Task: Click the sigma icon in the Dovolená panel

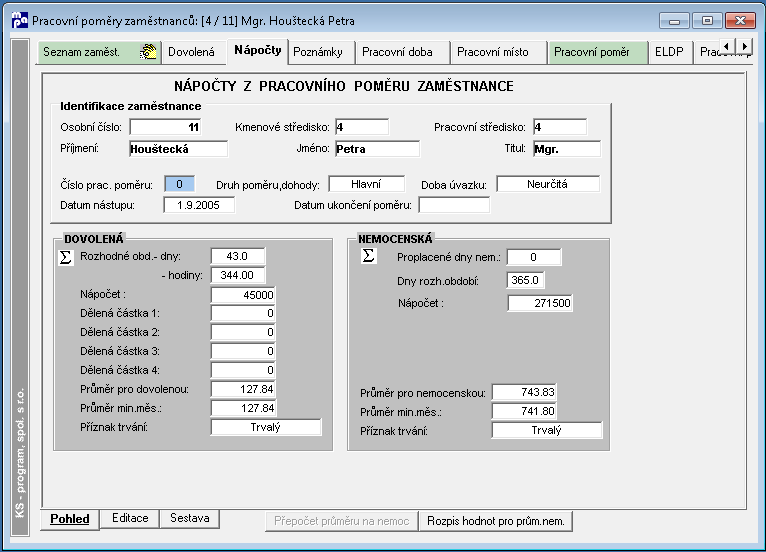Action: [65, 257]
